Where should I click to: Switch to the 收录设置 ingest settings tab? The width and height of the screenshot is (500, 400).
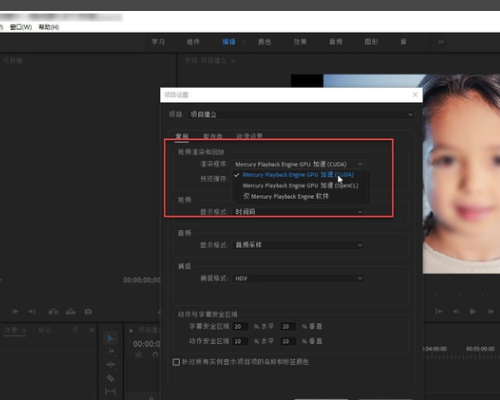249,136
